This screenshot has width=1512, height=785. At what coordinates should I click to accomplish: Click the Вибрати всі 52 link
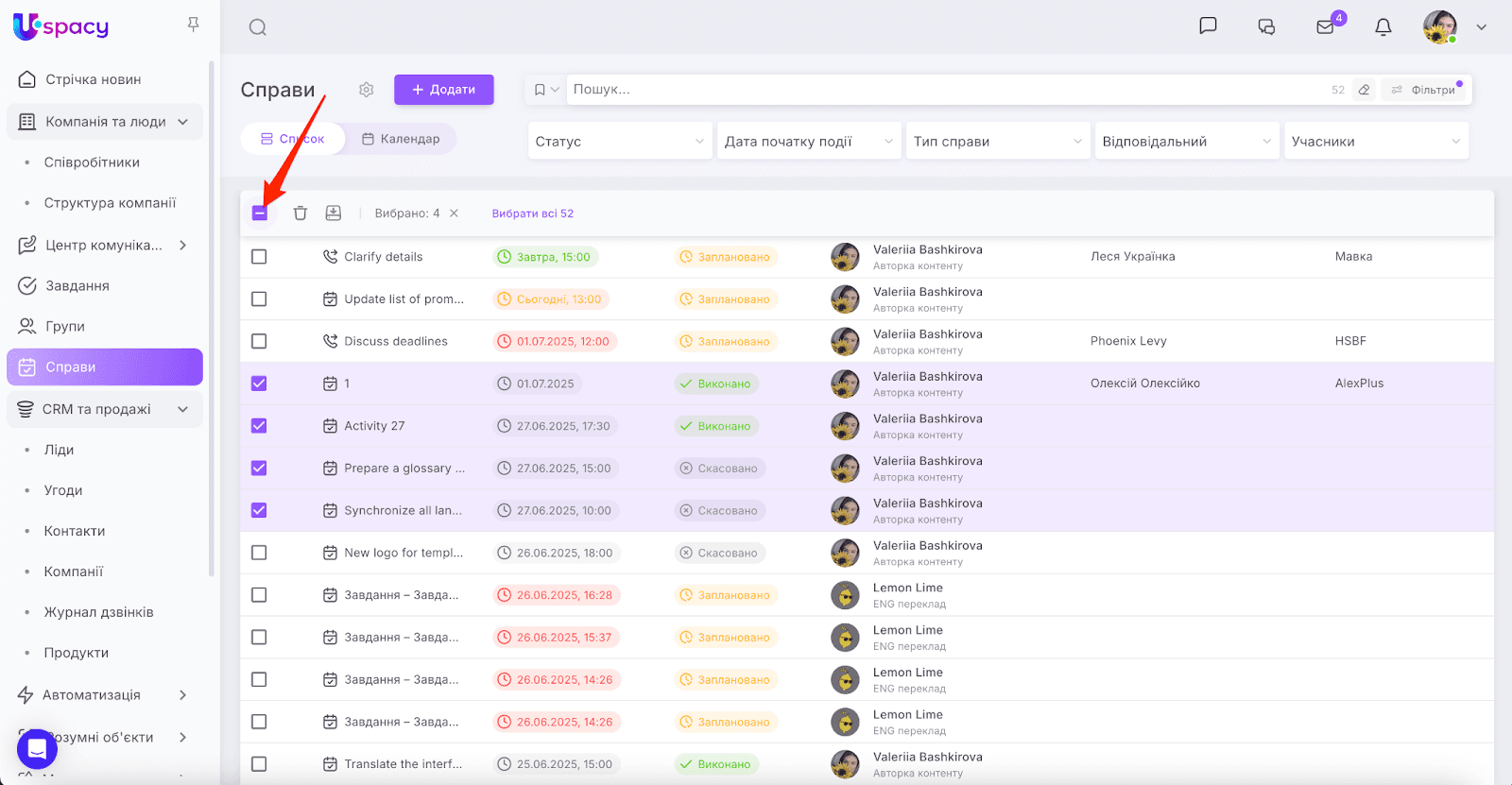tap(532, 213)
